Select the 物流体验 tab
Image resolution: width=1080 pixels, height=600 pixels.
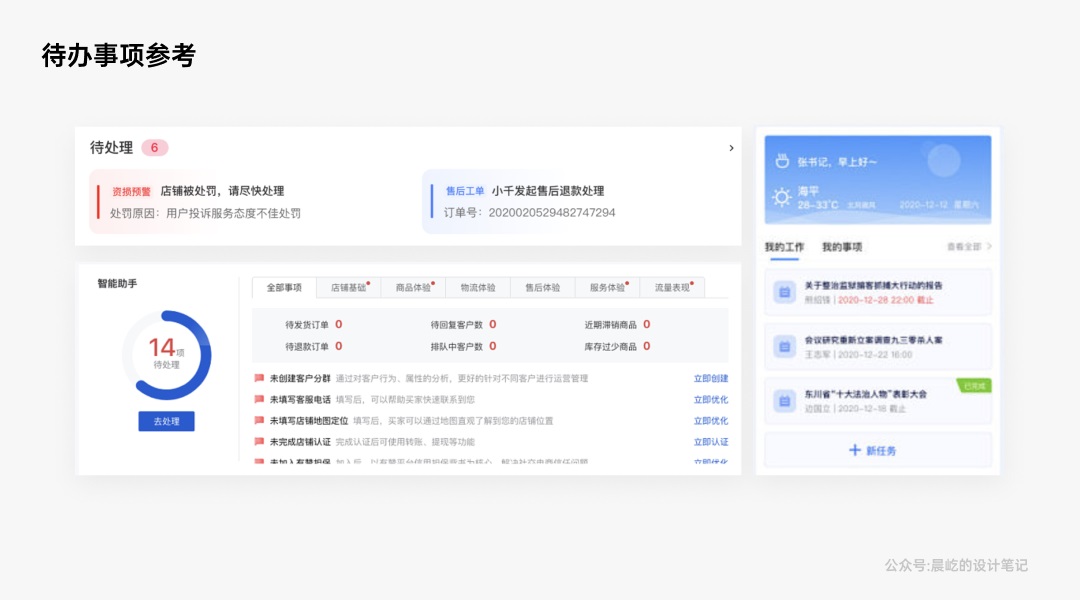tap(477, 288)
